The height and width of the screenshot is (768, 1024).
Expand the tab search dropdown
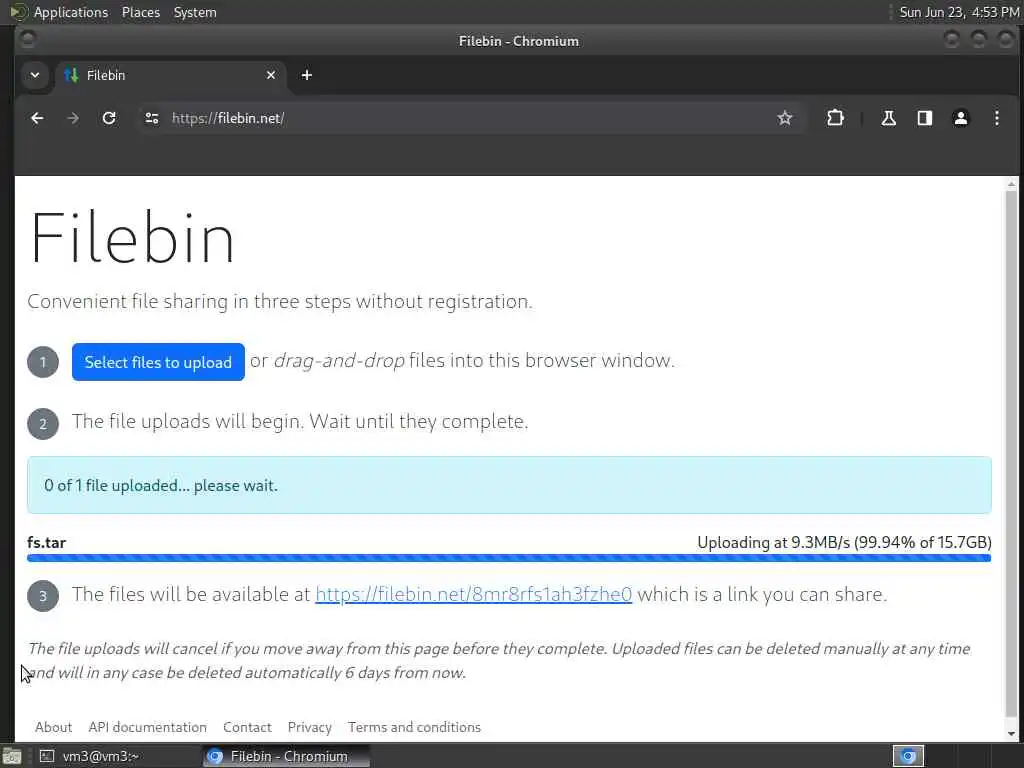[35, 75]
